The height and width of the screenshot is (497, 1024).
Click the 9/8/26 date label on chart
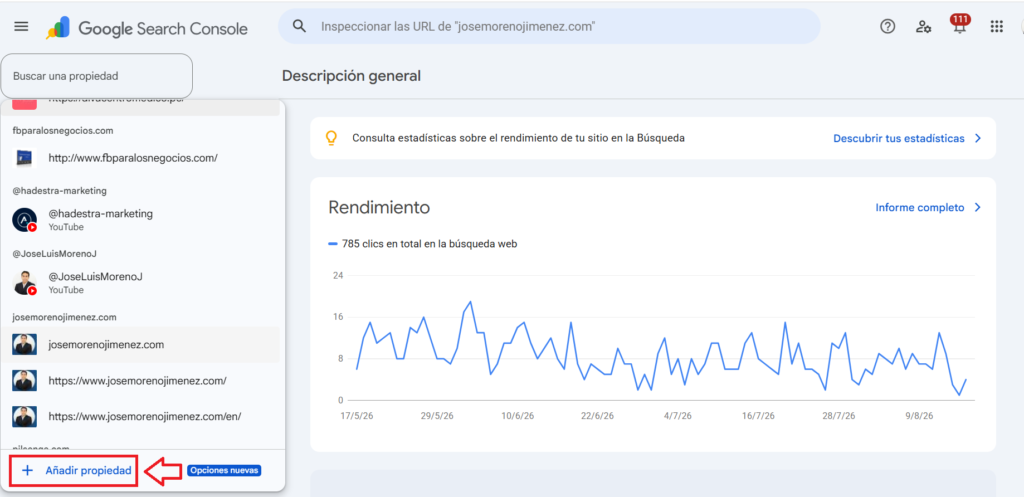918,415
